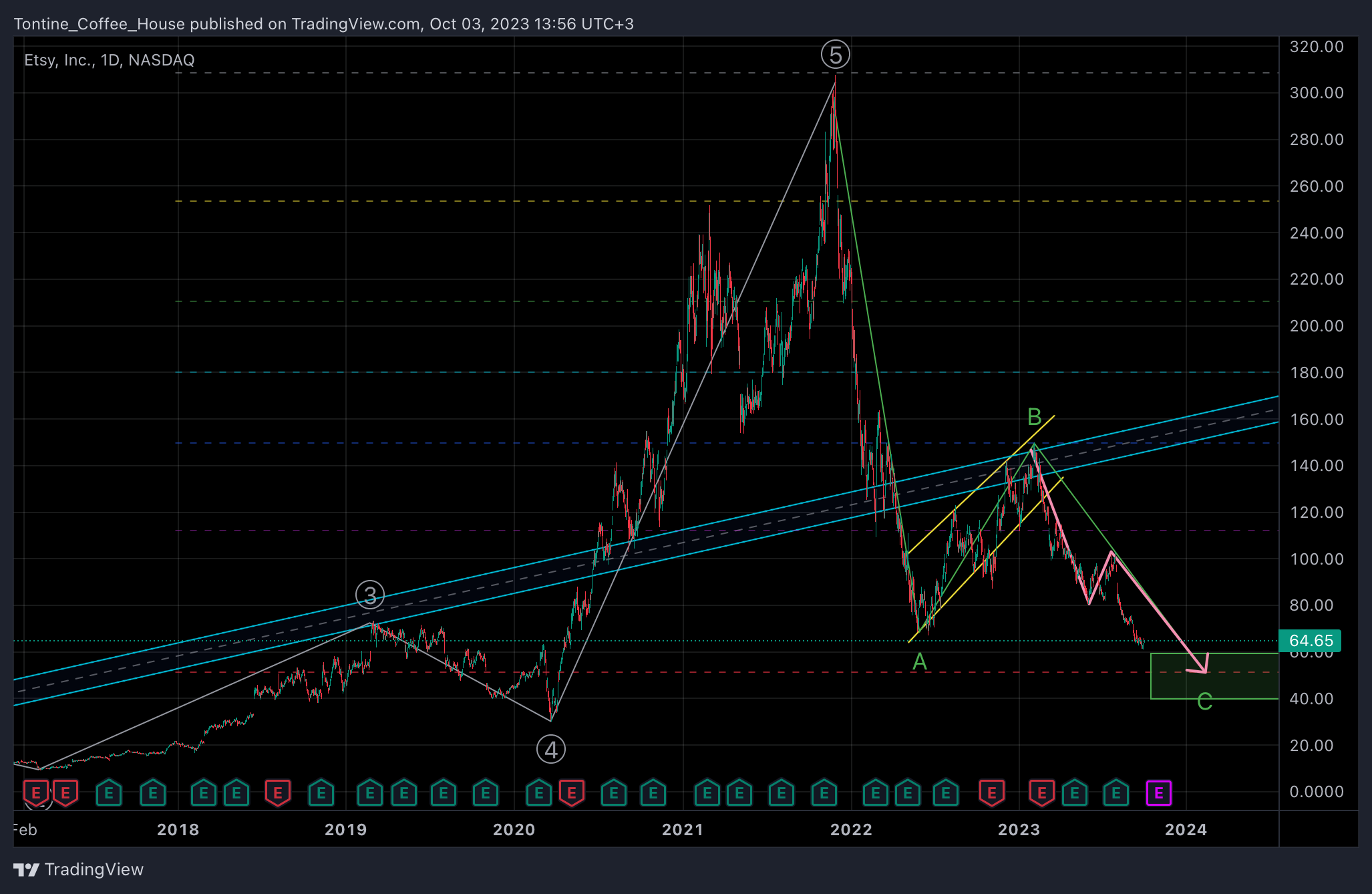Viewport: 1372px width, 894px height.
Task: Click the red earnings marker just before 2023
Action: (x=992, y=793)
